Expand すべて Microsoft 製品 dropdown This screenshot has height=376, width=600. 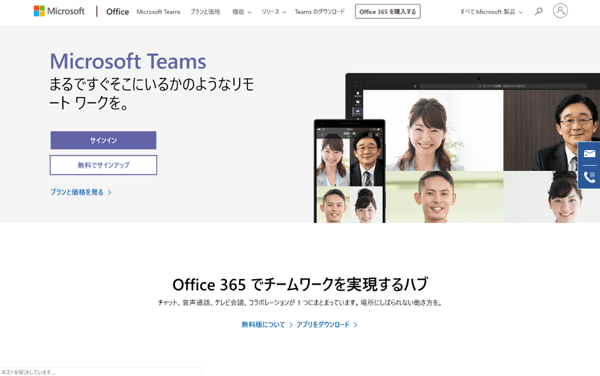point(491,12)
